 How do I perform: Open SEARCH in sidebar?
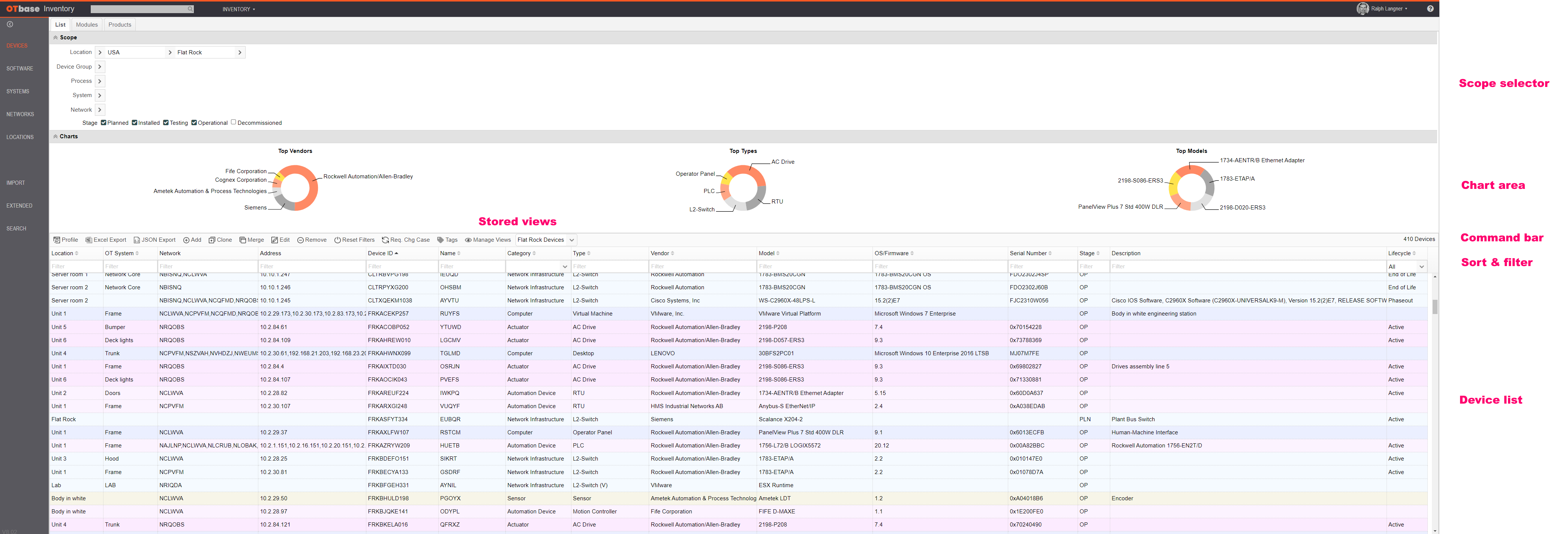(16, 229)
